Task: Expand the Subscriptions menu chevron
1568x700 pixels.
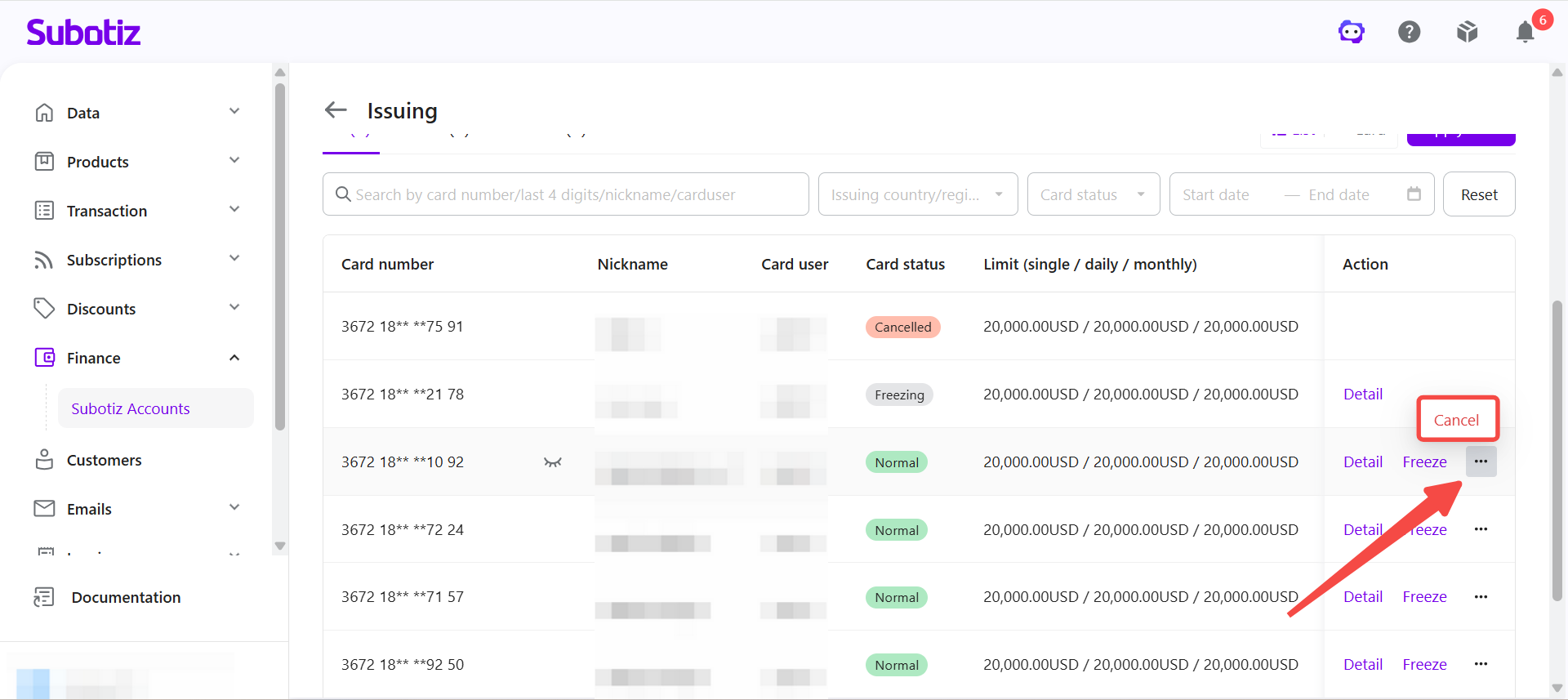Action: coord(234,258)
